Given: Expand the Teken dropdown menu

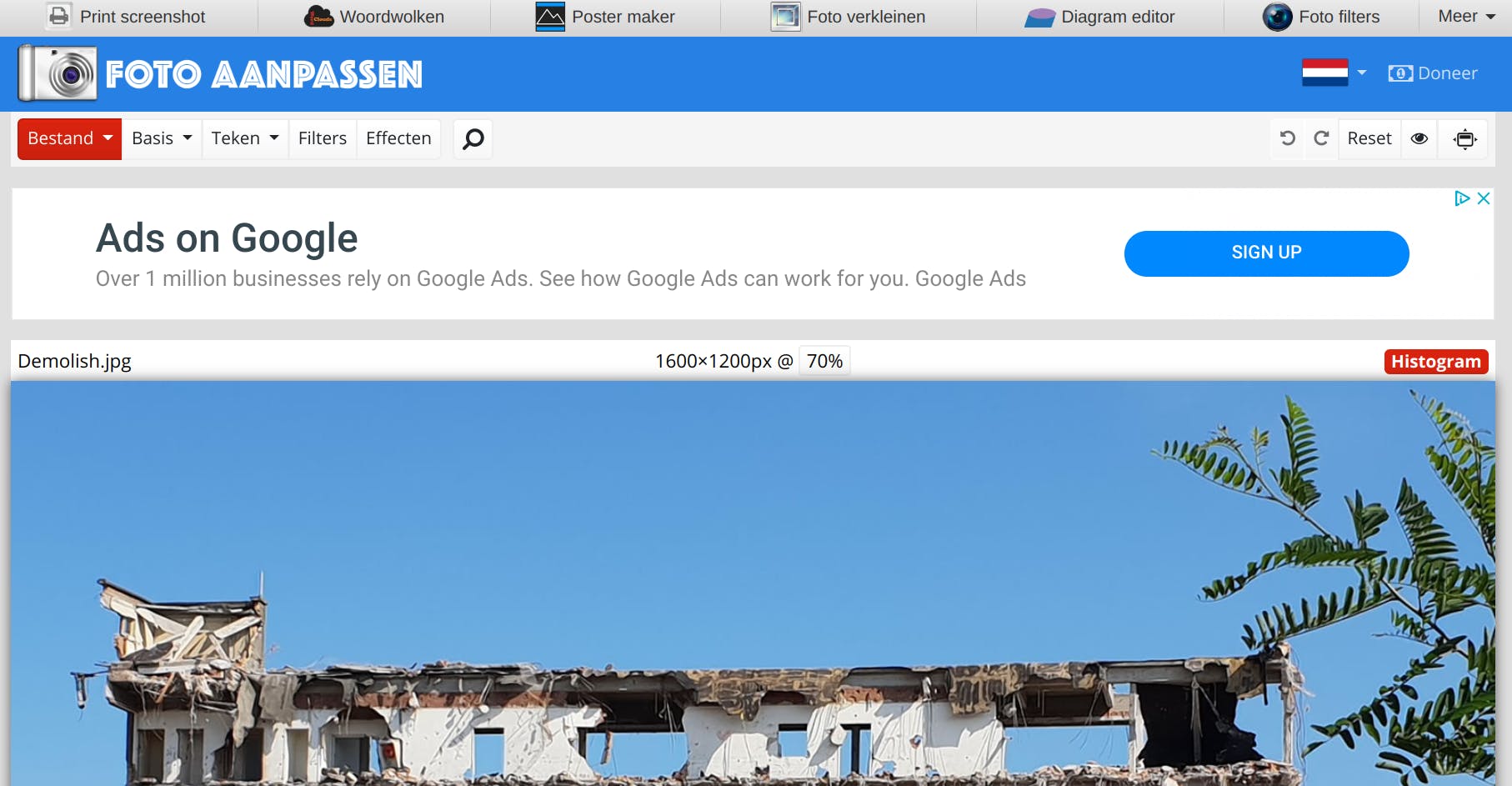Looking at the screenshot, I should [x=245, y=138].
